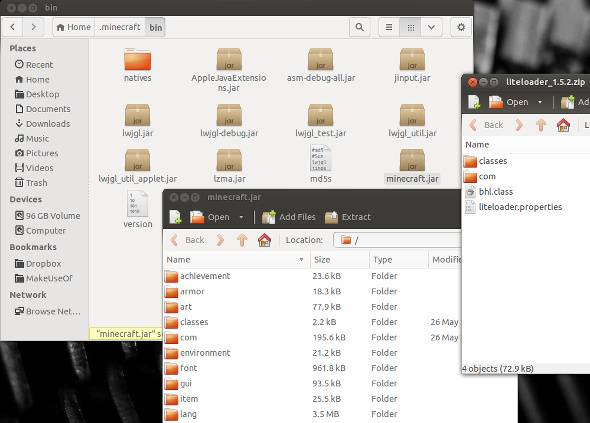
Task: Select asm-debug-all.jar file icon
Action: point(321,59)
